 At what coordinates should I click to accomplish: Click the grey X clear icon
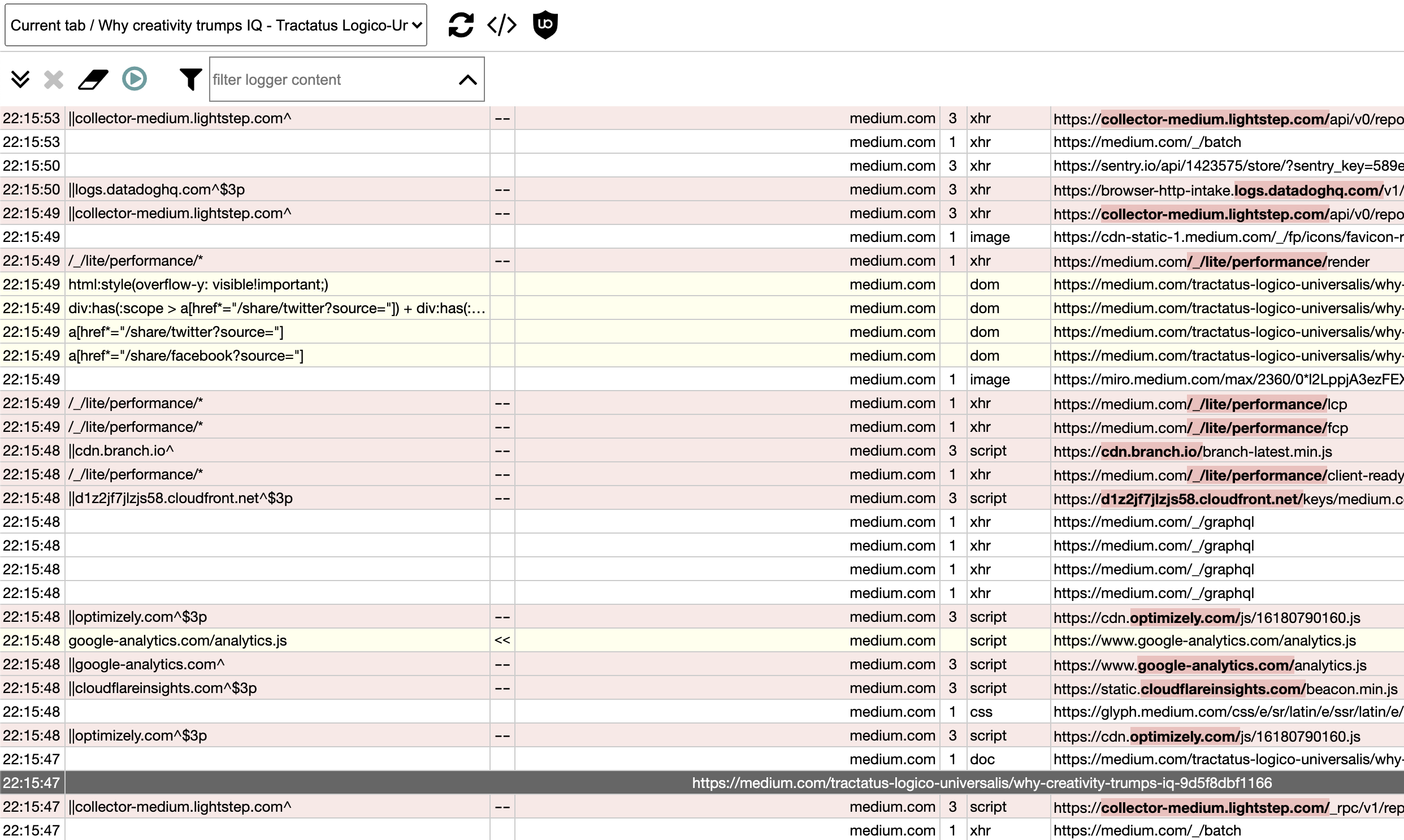click(x=53, y=79)
